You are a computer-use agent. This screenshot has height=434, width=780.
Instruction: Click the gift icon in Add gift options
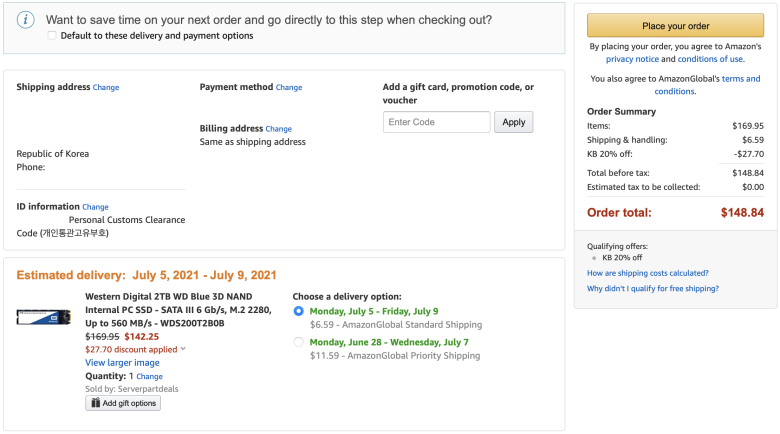click(x=96, y=403)
